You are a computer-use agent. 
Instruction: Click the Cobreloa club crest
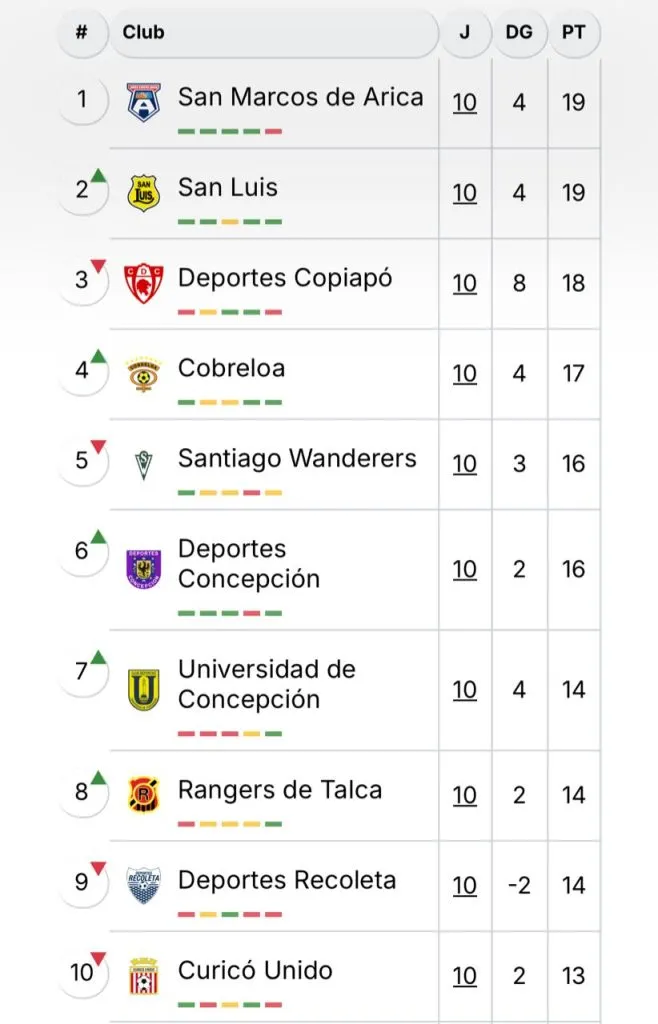pyautogui.click(x=144, y=373)
